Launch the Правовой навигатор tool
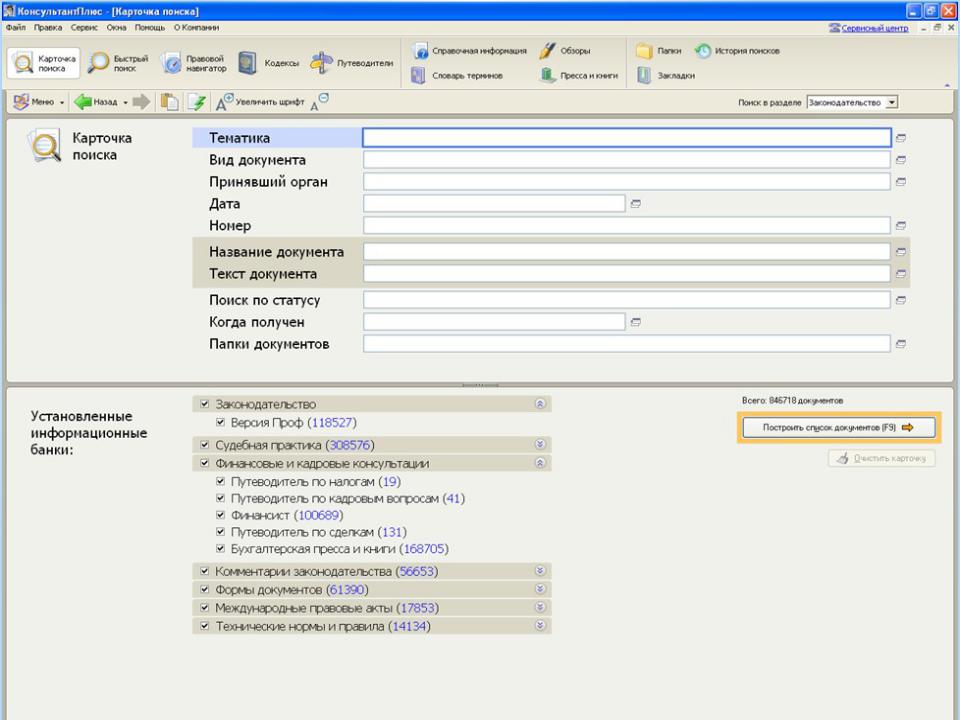 click(x=194, y=63)
